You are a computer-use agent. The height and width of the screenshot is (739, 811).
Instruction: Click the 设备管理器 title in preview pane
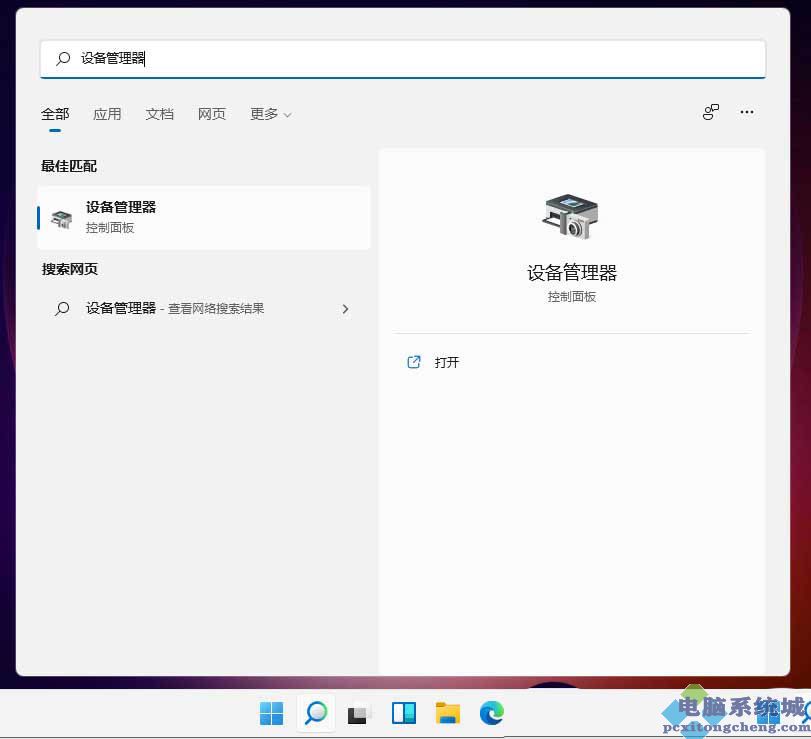[572, 273]
